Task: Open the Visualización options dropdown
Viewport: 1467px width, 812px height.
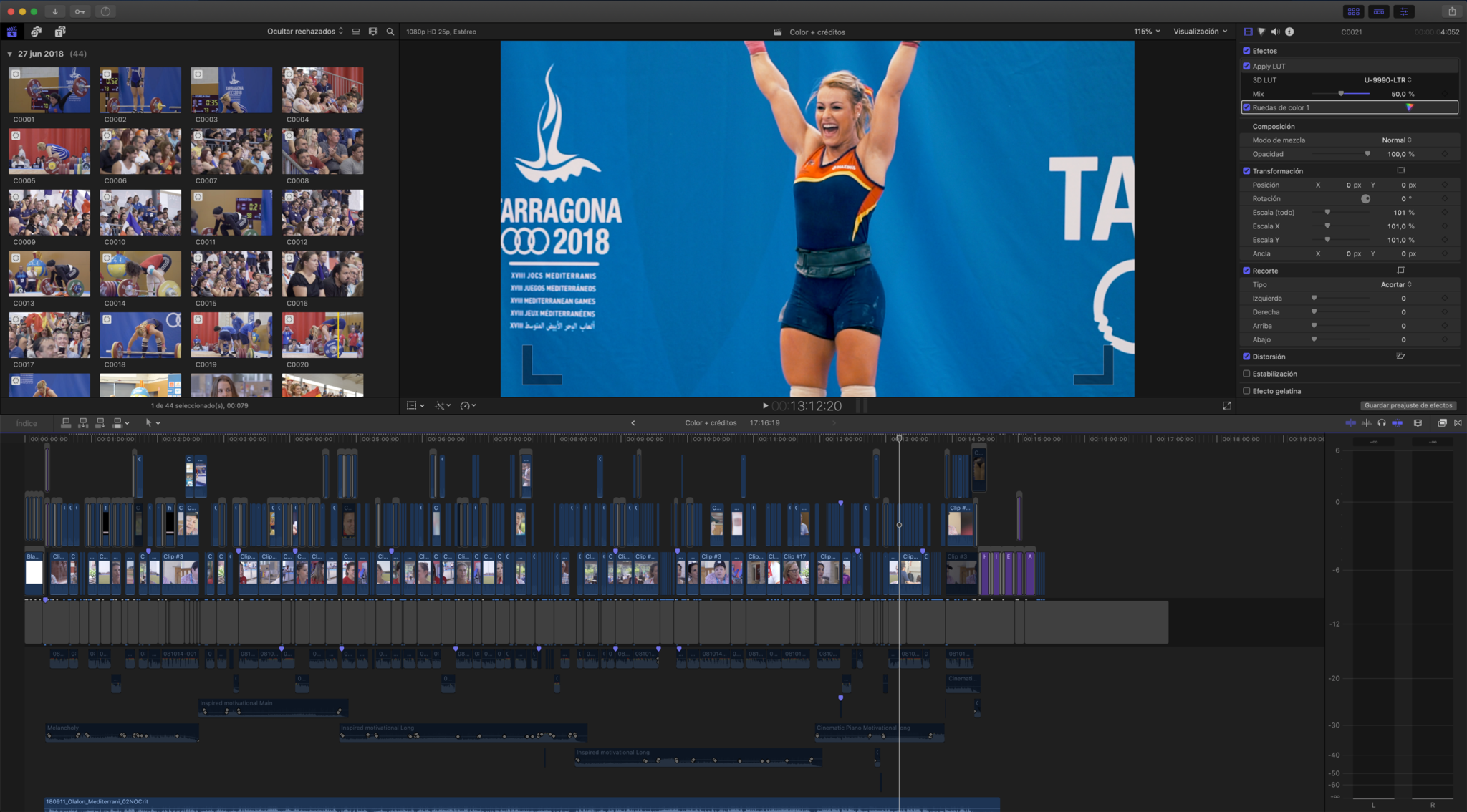Action: (1200, 32)
